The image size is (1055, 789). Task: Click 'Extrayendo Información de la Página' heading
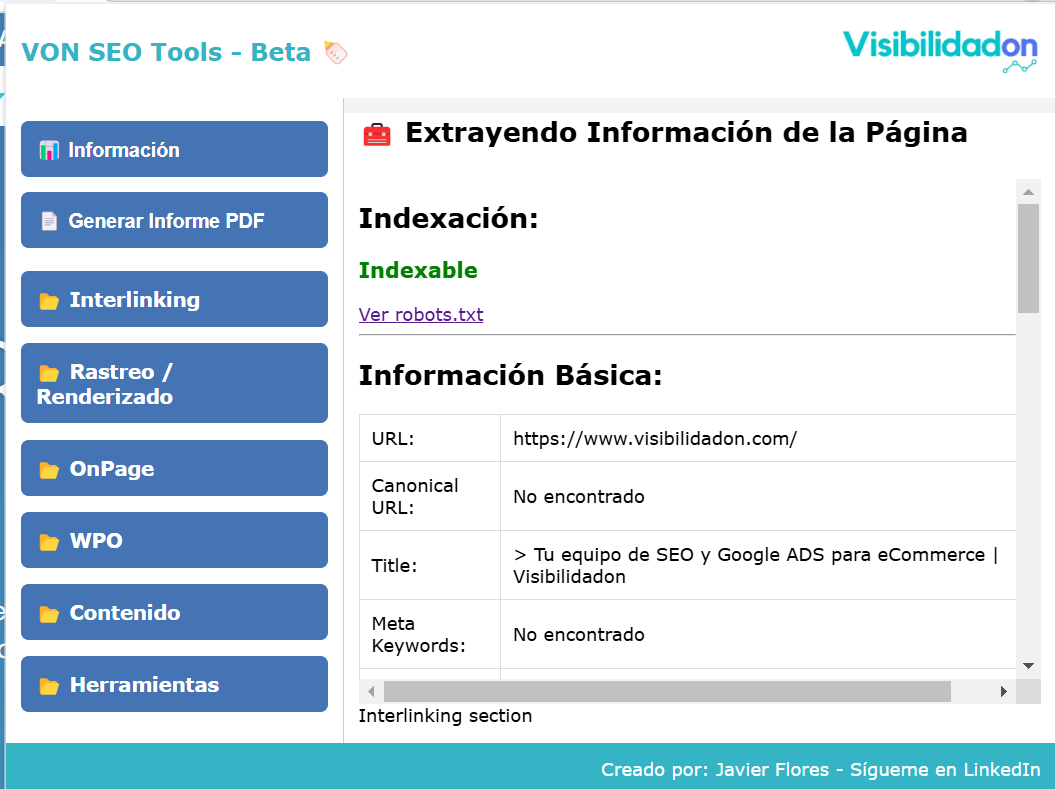point(686,133)
